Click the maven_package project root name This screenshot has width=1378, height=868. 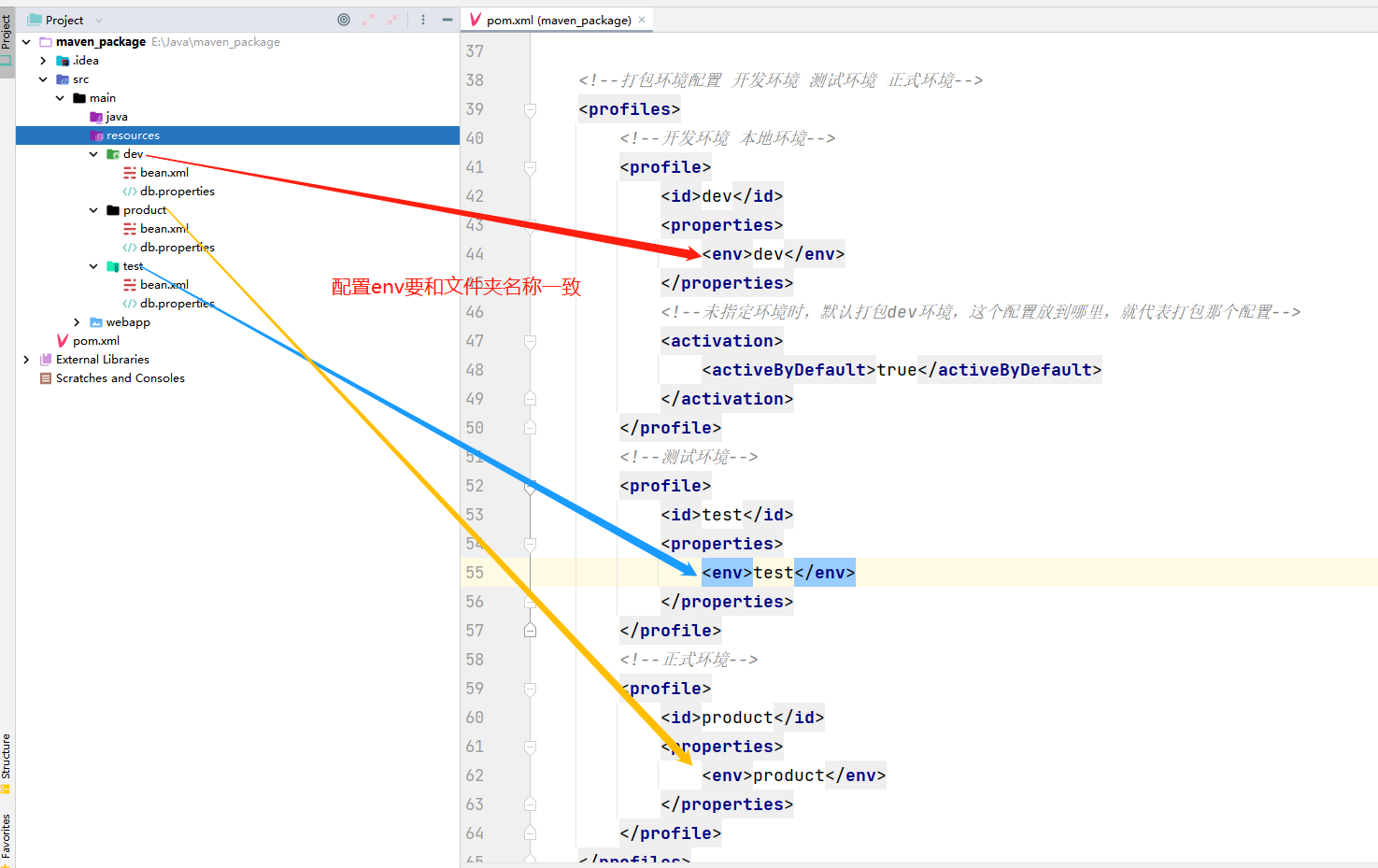(x=101, y=42)
